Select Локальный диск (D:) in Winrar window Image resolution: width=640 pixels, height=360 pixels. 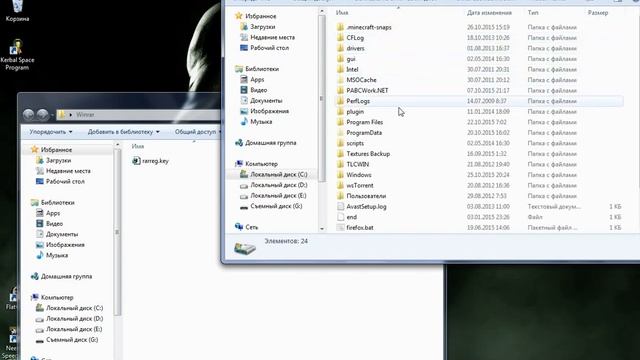(x=69, y=319)
